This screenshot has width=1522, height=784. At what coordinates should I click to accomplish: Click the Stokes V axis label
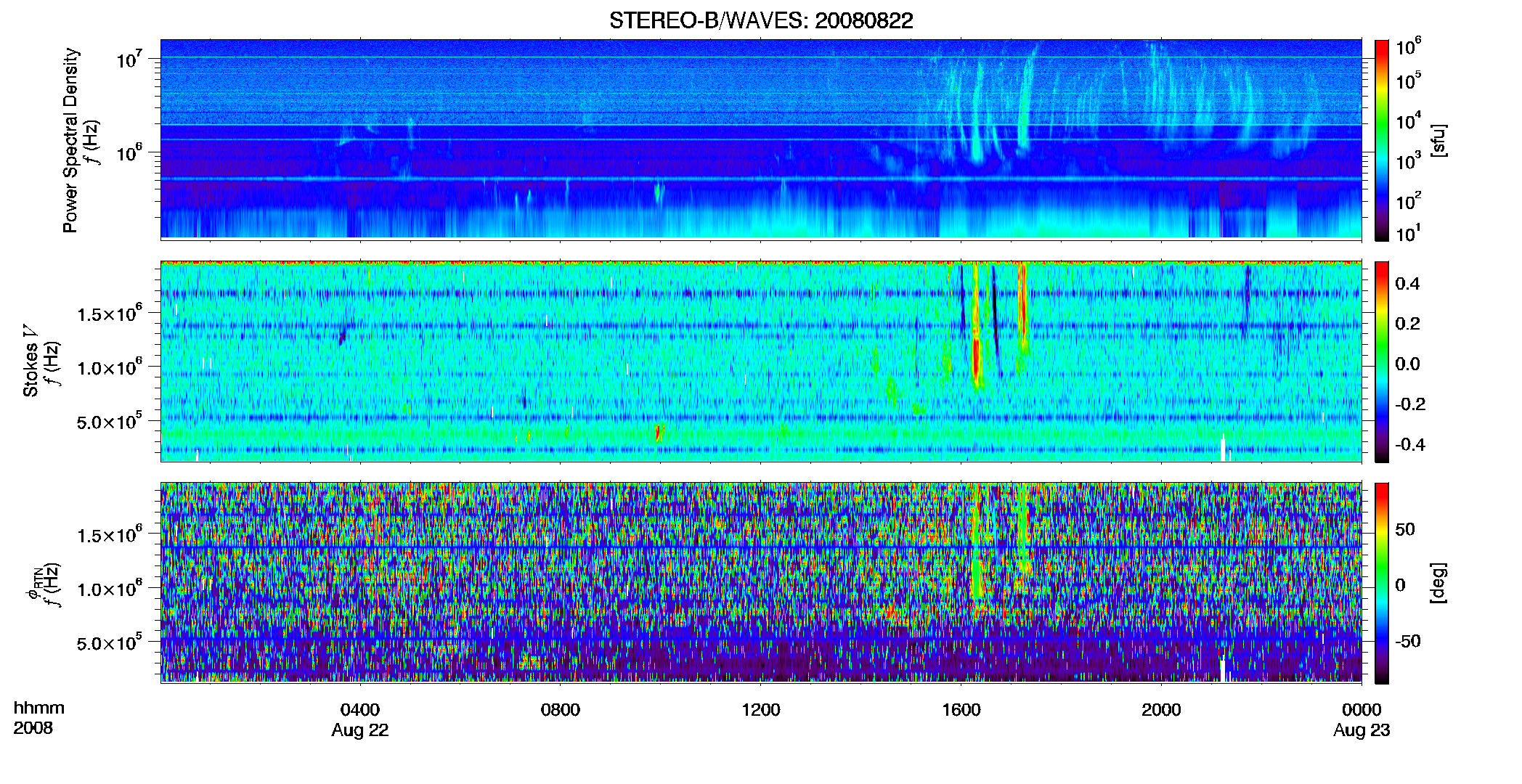pos(30,361)
